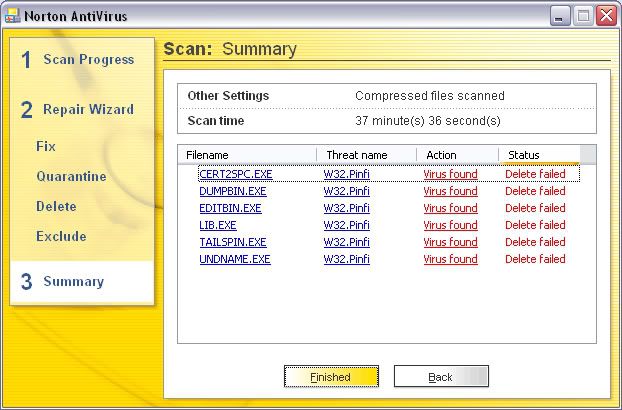
Task: Open W32.Pinfi threat link for TAILSPIN.EXE
Action: click(x=347, y=242)
